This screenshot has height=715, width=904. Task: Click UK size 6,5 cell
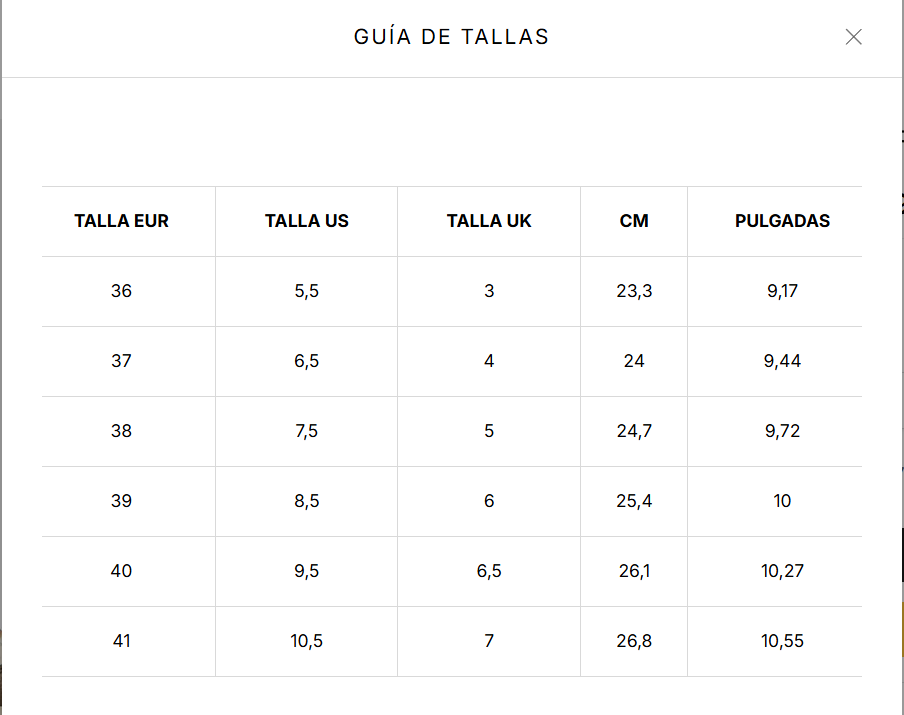pos(489,571)
